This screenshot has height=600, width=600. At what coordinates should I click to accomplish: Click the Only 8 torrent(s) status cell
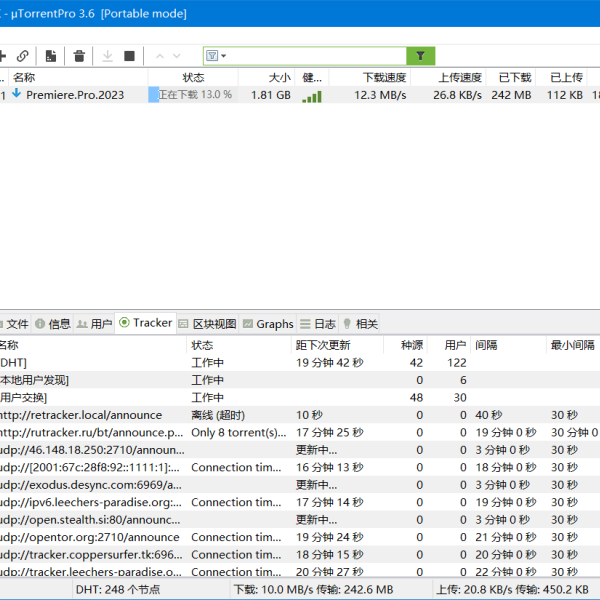pyautogui.click(x=238, y=432)
